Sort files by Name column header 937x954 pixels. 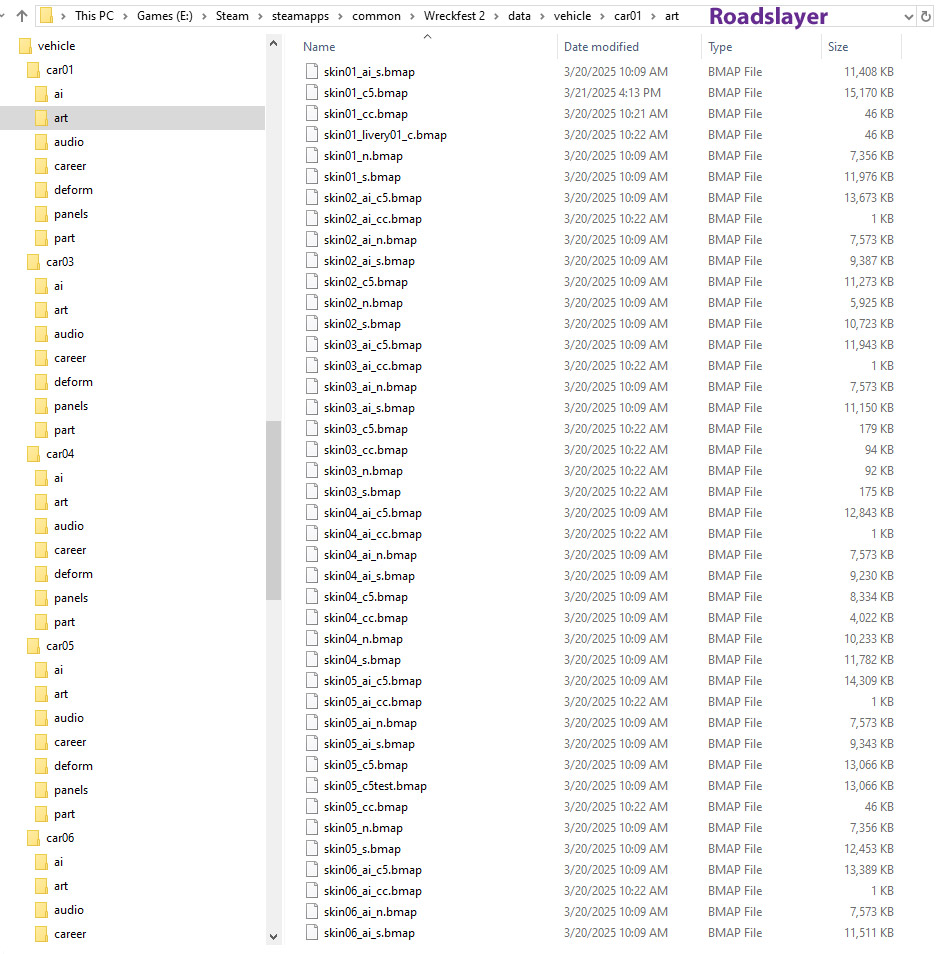pyautogui.click(x=319, y=47)
